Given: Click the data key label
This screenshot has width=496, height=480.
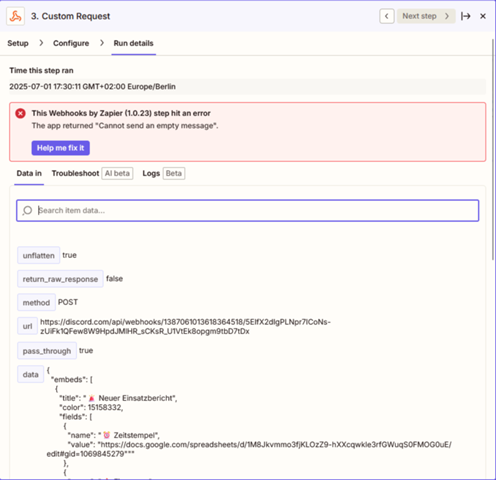Looking at the screenshot, I should (x=31, y=374).
